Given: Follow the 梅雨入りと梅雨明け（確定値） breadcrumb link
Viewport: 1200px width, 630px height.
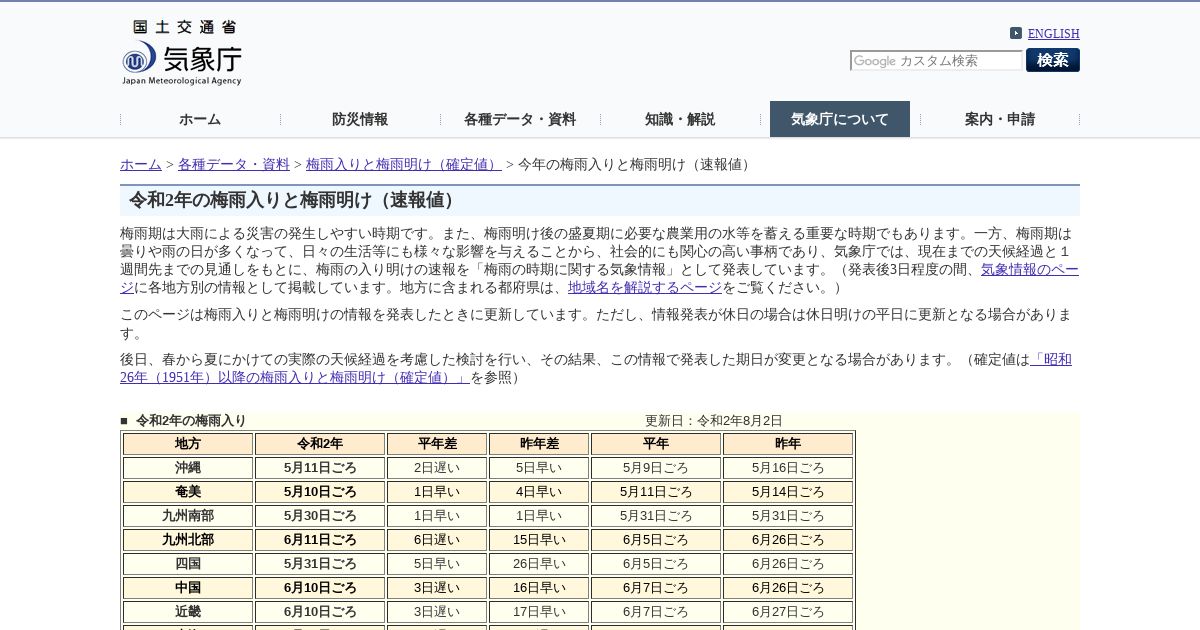Looking at the screenshot, I should pyautogui.click(x=404, y=164).
